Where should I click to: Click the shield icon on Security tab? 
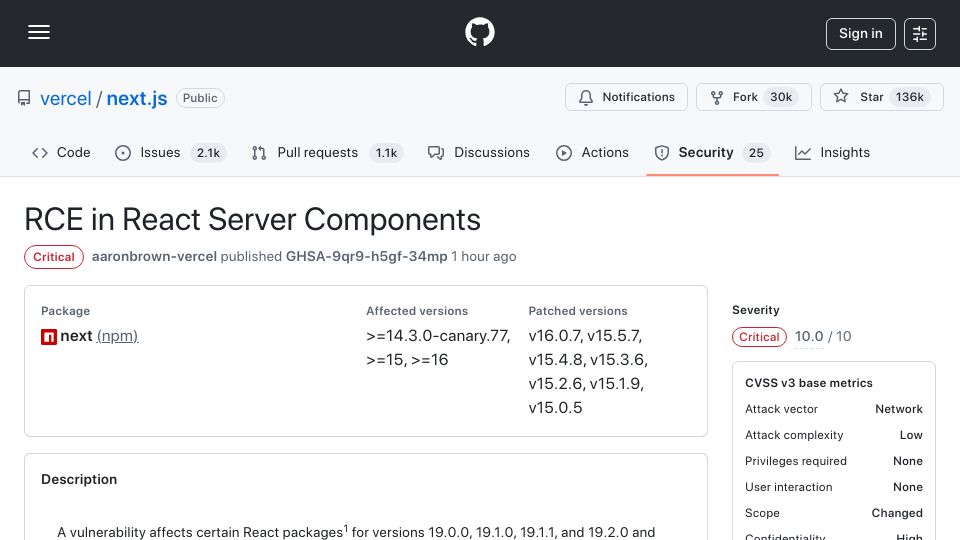pyautogui.click(x=662, y=153)
